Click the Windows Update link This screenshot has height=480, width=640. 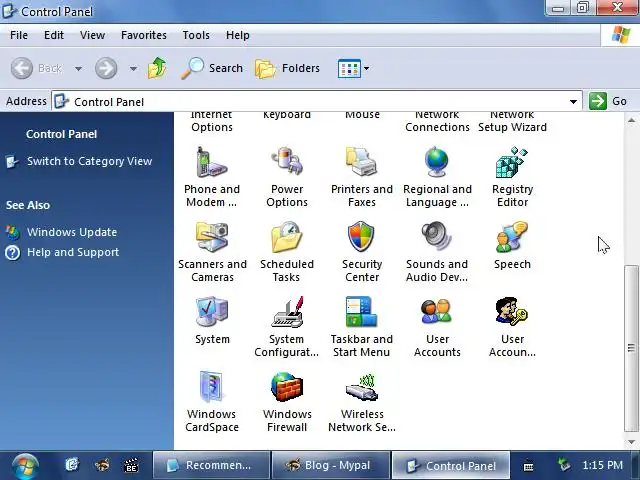point(72,232)
